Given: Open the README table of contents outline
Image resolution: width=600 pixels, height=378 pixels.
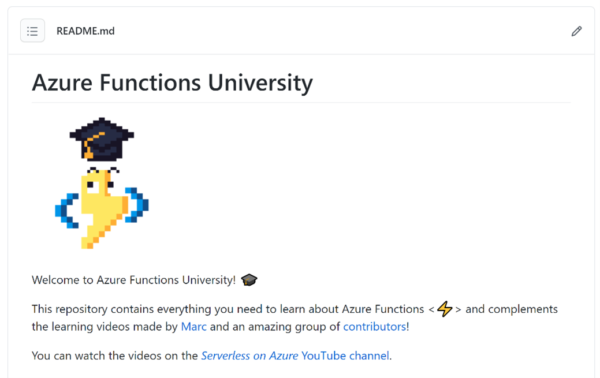Looking at the screenshot, I should [33, 31].
